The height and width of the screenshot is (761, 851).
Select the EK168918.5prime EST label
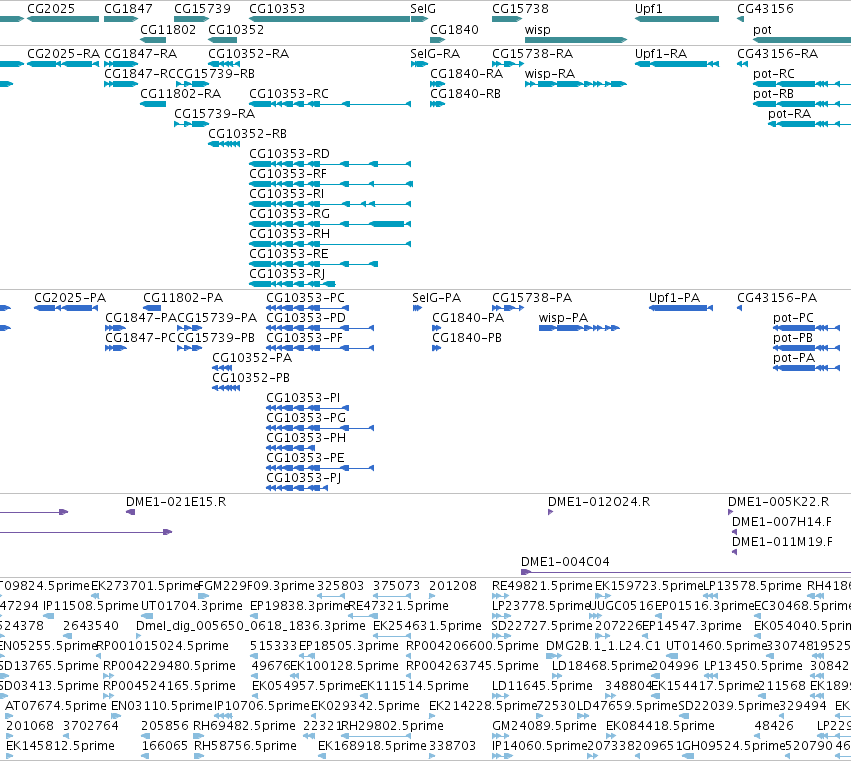[372, 746]
